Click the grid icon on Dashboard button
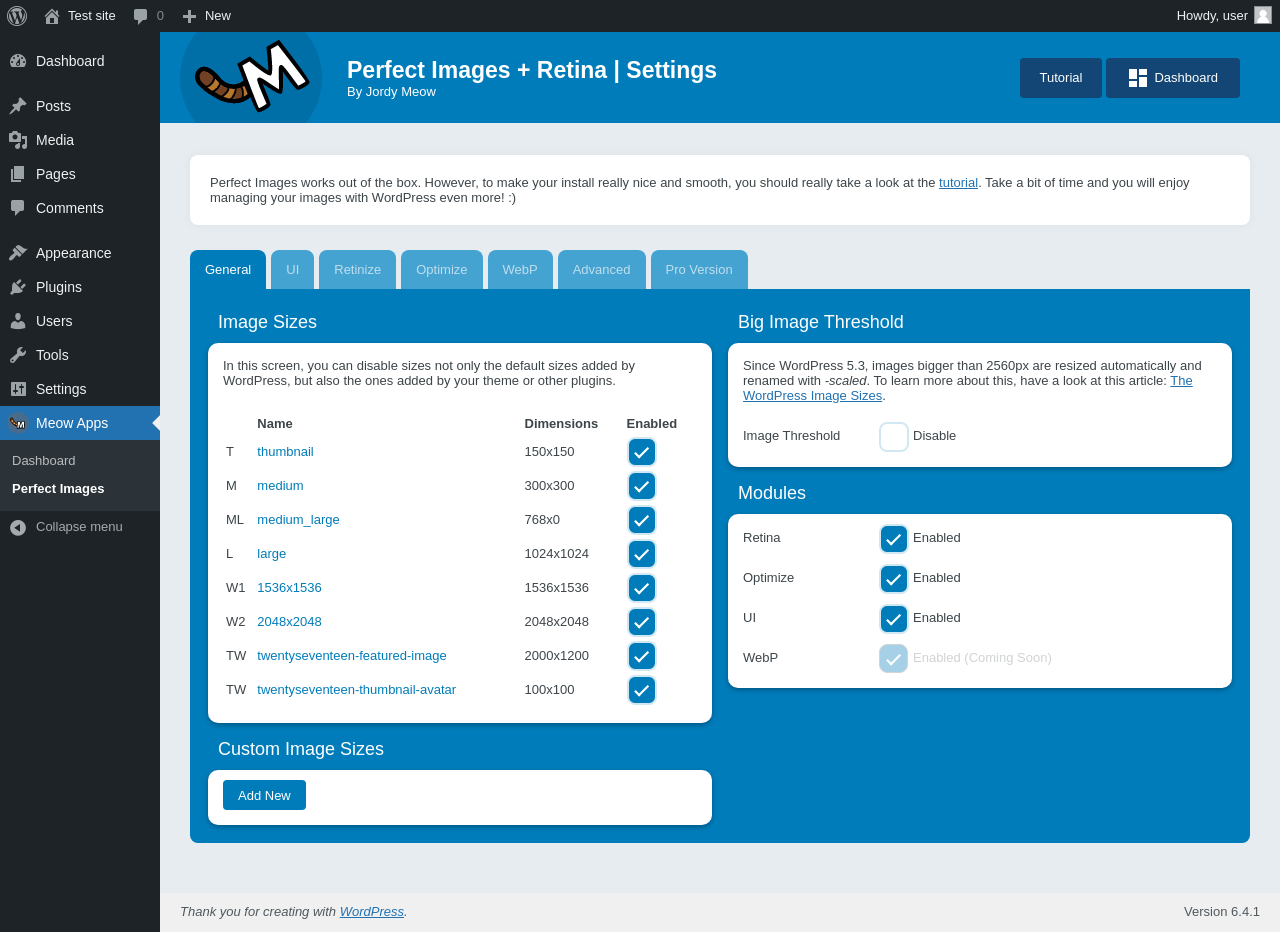This screenshot has width=1280, height=932. click(1138, 78)
